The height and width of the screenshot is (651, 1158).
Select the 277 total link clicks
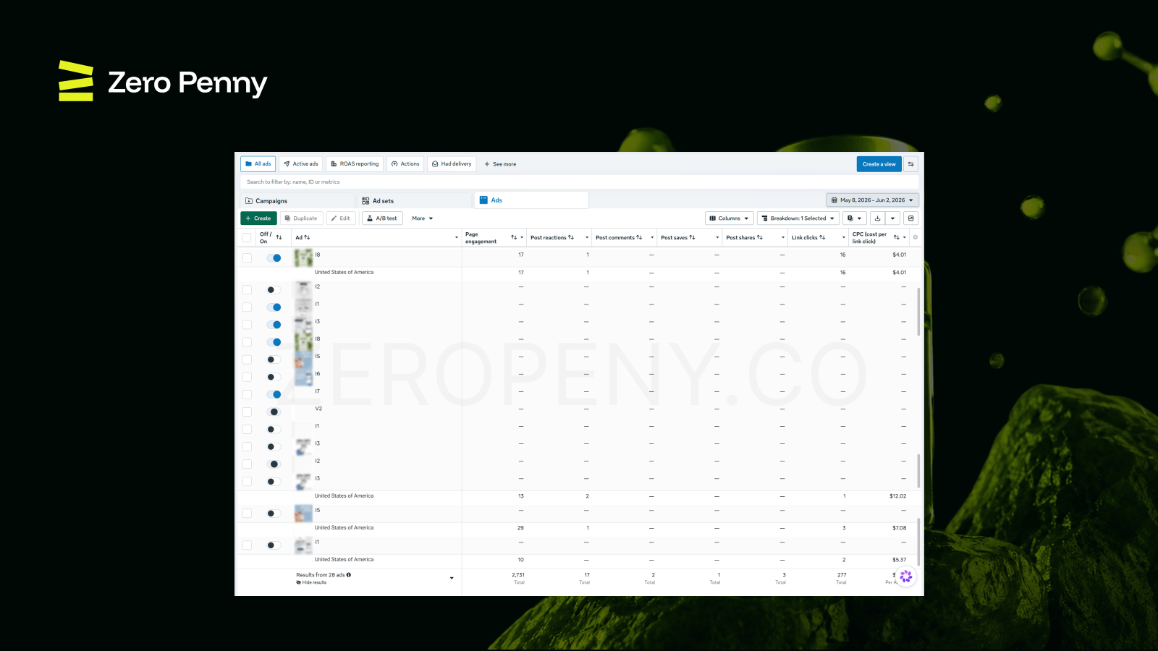[840, 574]
